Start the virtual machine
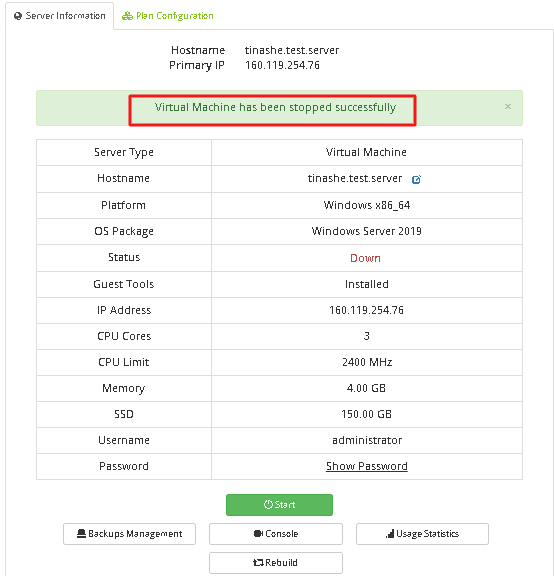The image size is (554, 576). pos(279,505)
